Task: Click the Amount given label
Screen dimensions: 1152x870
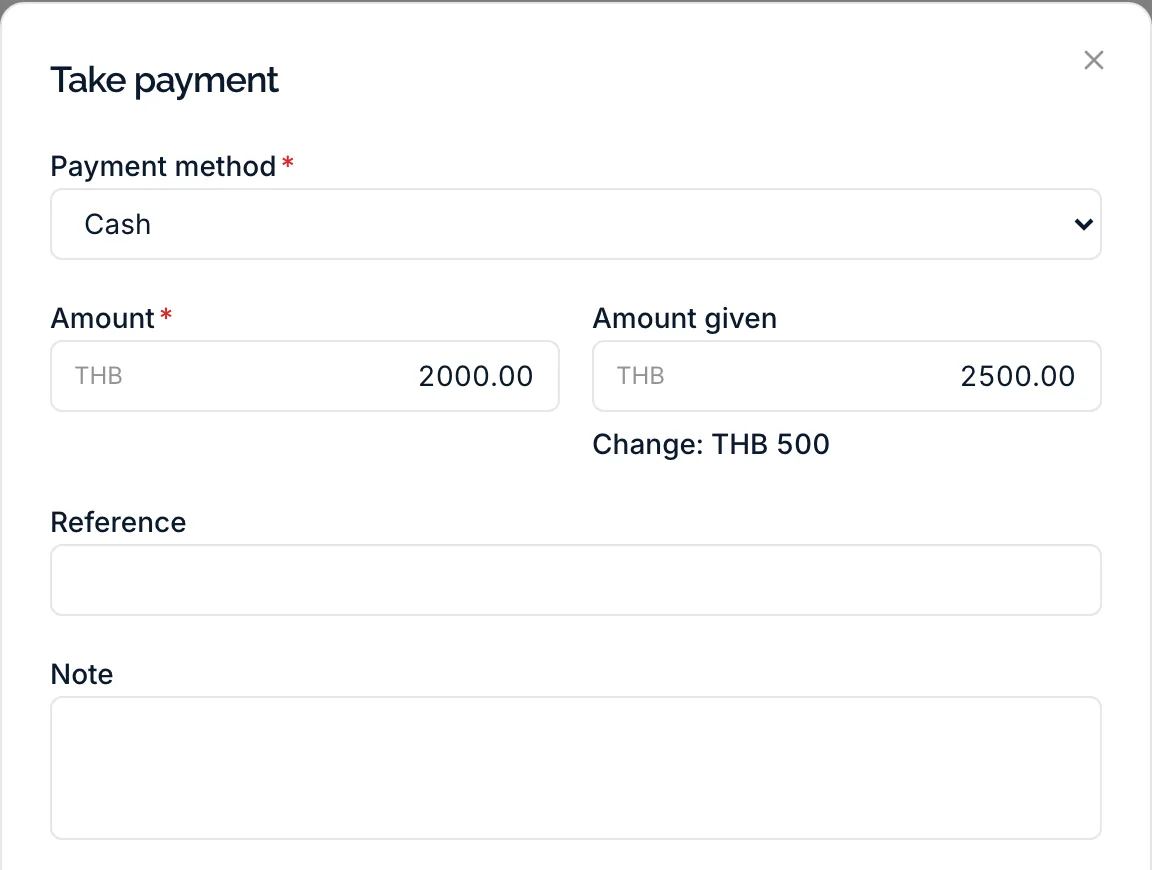Action: pos(685,319)
